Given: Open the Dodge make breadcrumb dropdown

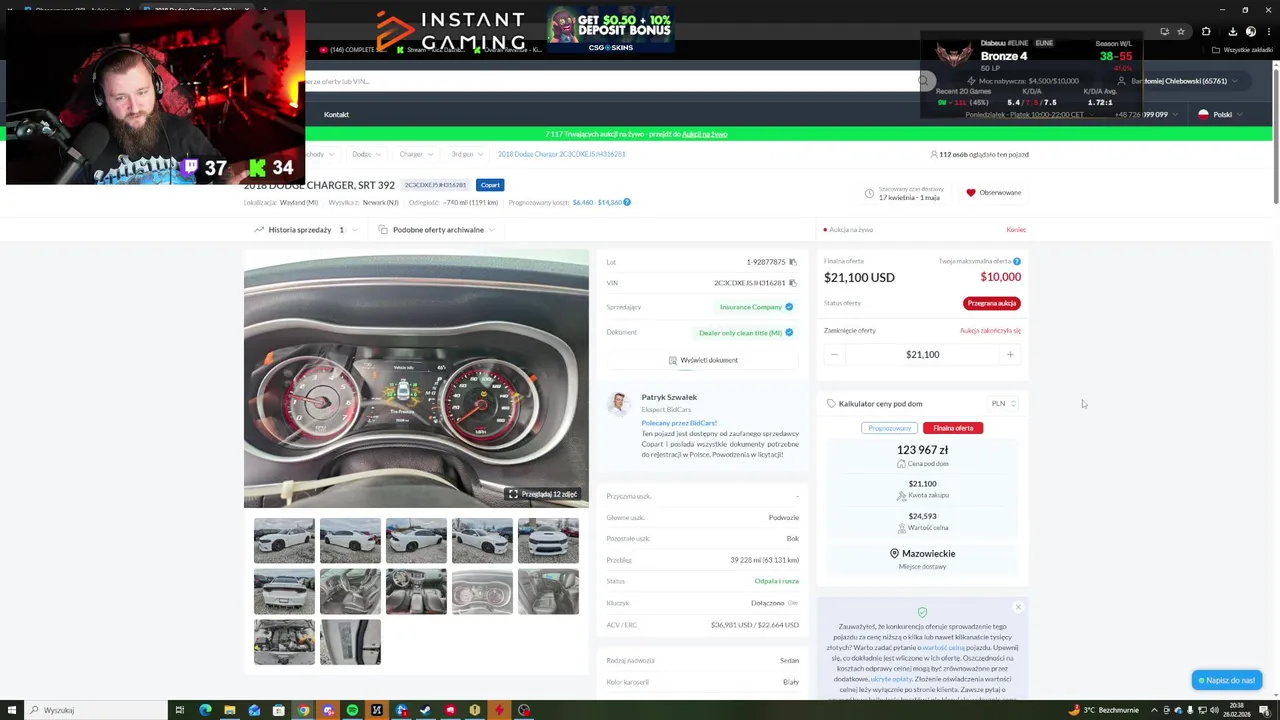Looking at the screenshot, I should [366, 154].
